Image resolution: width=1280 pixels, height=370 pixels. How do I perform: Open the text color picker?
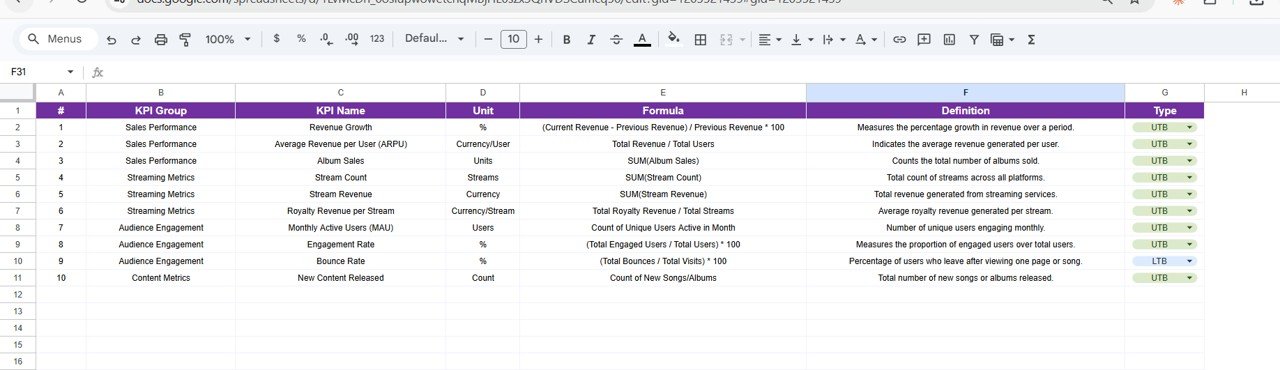point(642,39)
